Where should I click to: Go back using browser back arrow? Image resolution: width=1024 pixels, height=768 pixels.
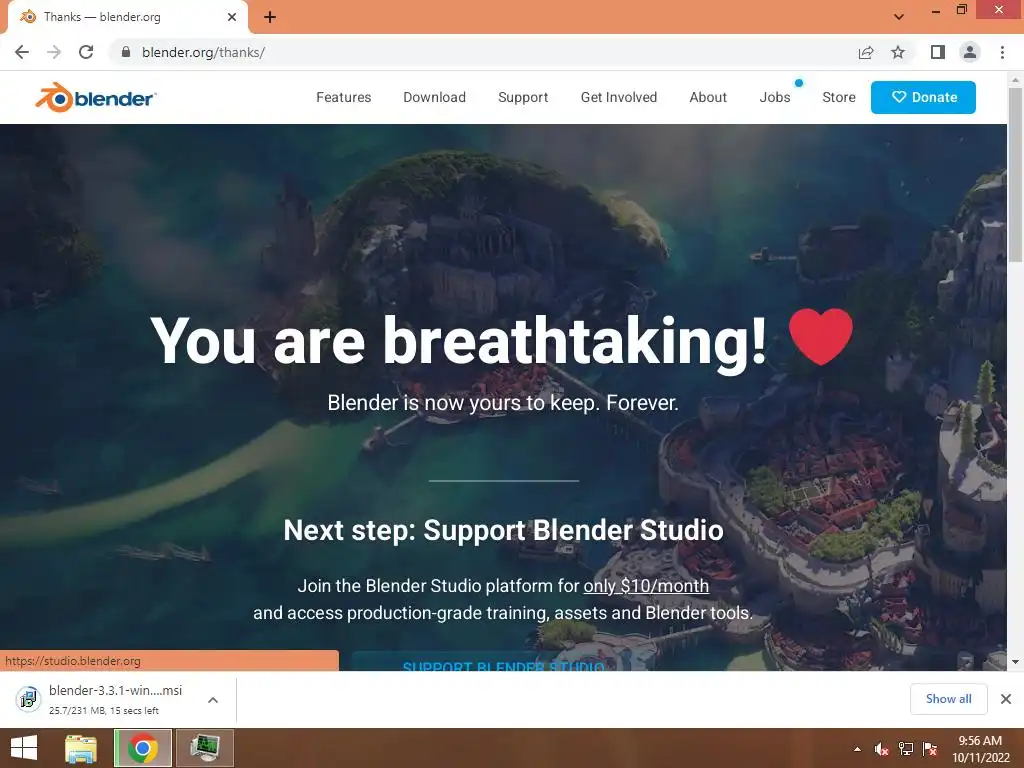point(22,52)
